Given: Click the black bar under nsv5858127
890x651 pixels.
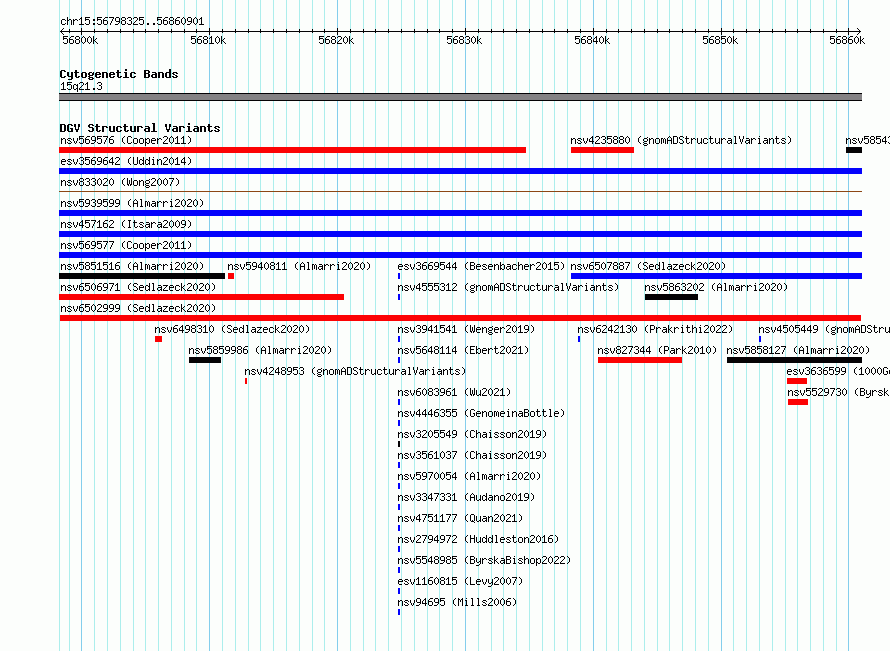Looking at the screenshot, I should pyautogui.click(x=795, y=360).
